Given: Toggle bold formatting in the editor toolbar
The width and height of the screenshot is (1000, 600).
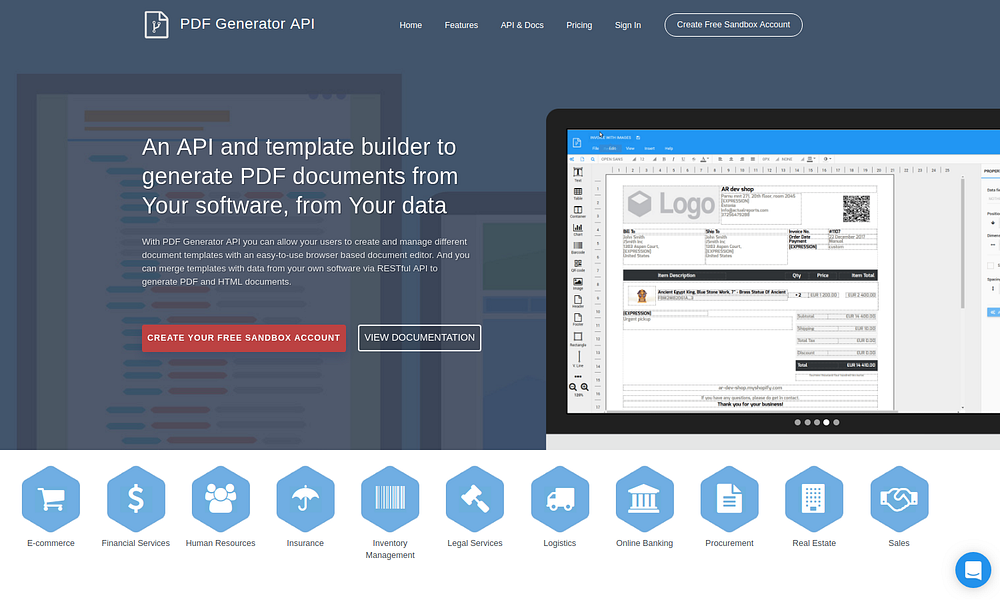Looking at the screenshot, I should [664, 158].
